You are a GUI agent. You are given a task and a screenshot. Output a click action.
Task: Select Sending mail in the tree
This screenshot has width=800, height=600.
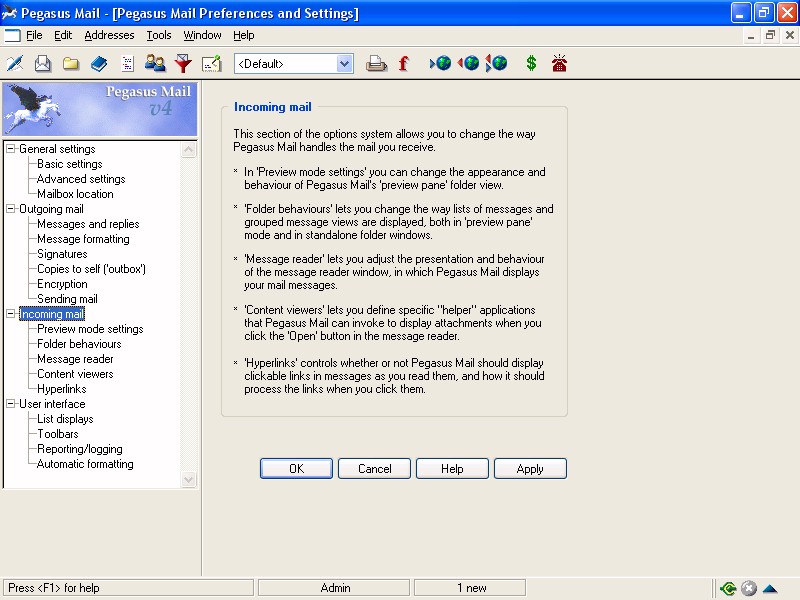67,299
